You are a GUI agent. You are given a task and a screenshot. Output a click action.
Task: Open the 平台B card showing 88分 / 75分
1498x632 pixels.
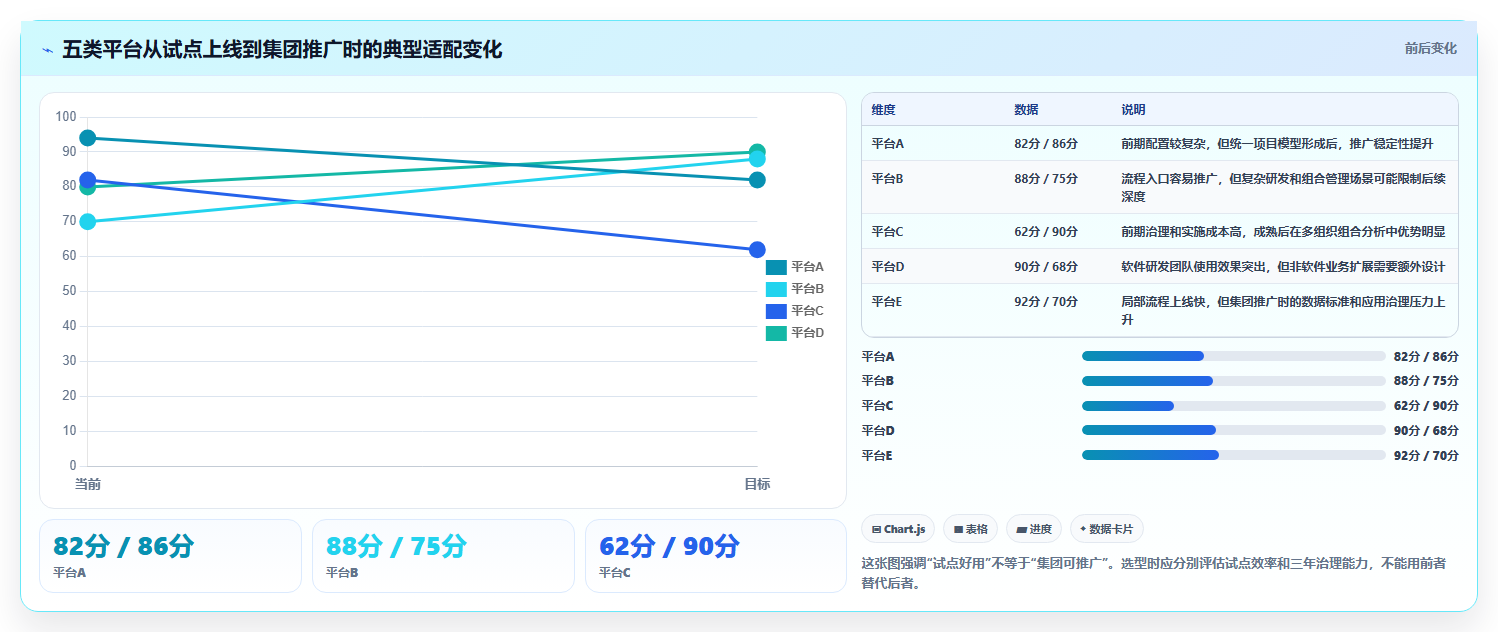coord(443,556)
